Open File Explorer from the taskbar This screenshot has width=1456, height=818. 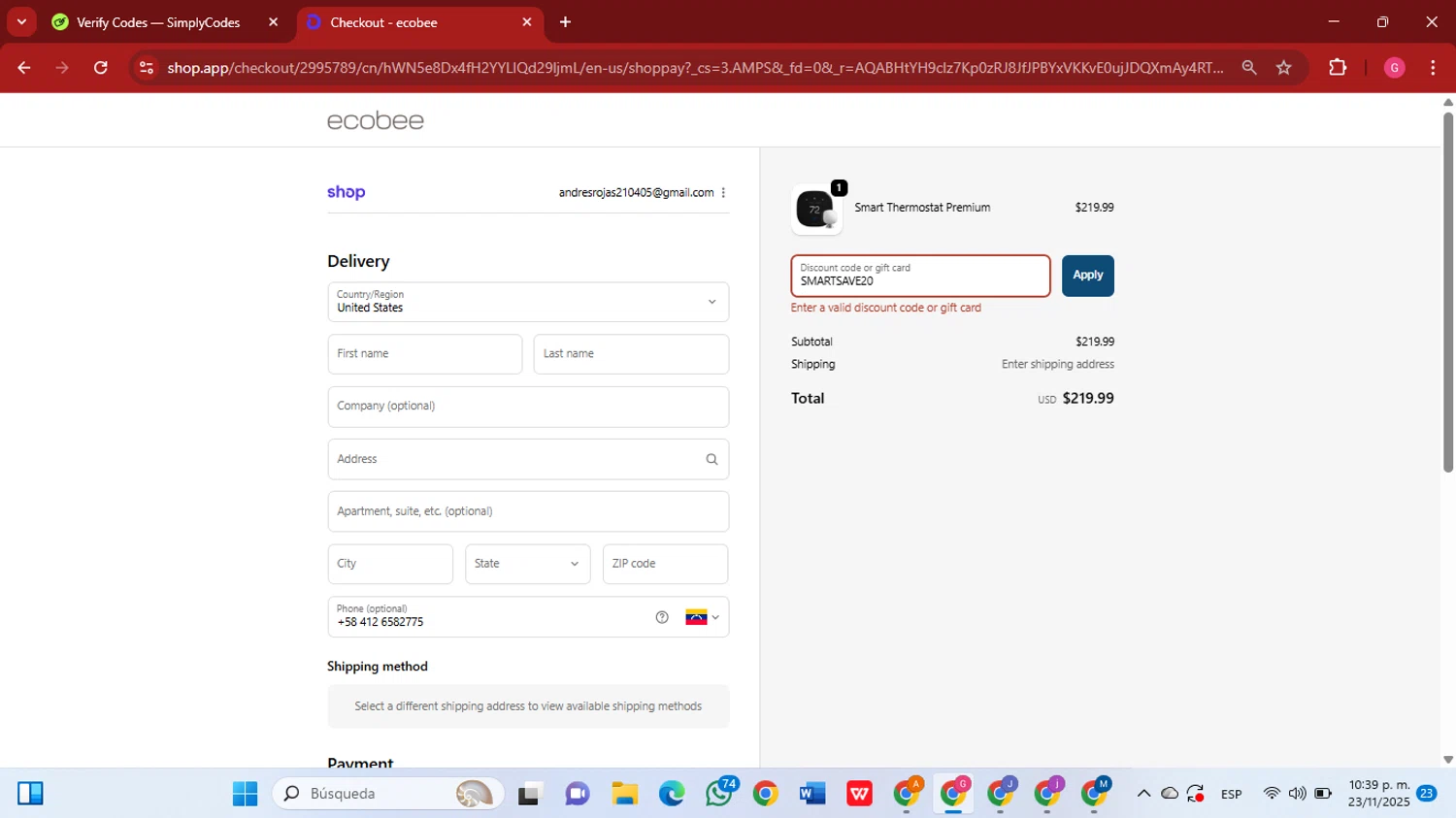tap(624, 794)
